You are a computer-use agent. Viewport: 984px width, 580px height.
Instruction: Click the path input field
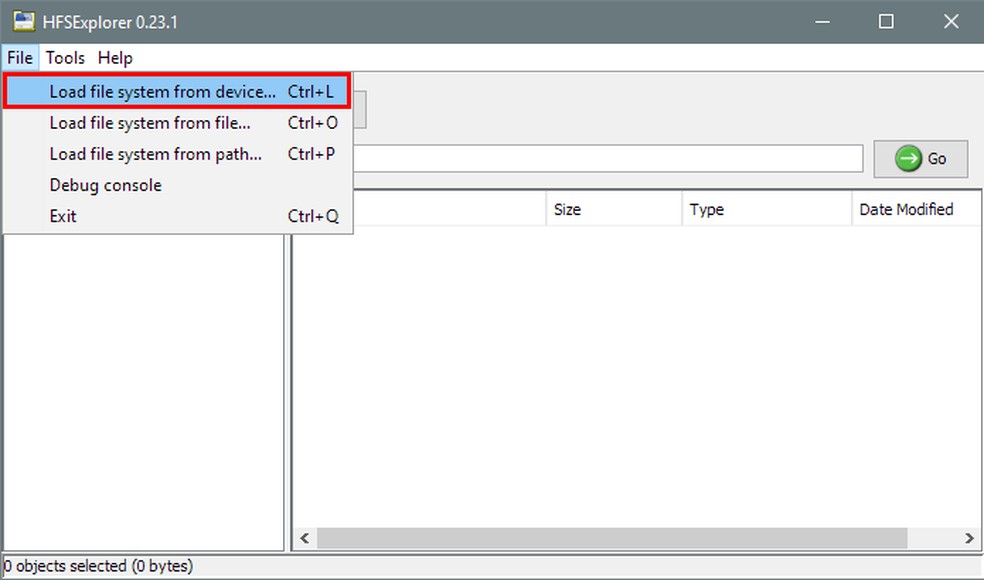tap(608, 158)
